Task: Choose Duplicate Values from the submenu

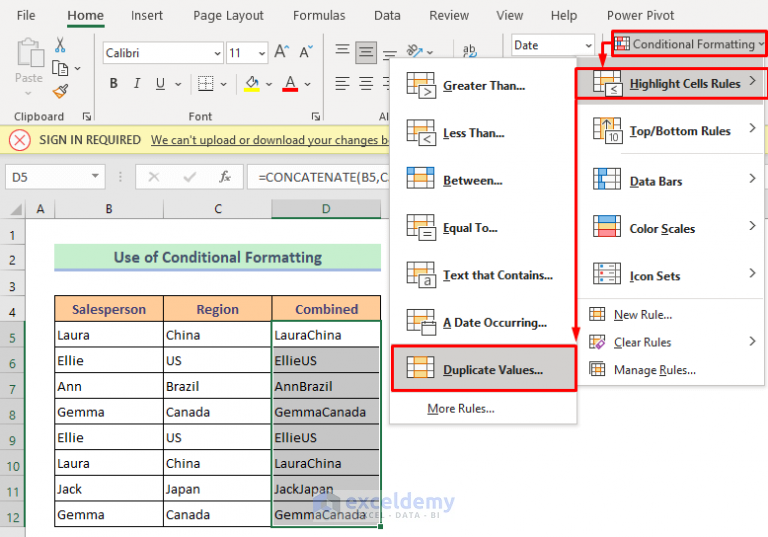Action: coord(484,369)
